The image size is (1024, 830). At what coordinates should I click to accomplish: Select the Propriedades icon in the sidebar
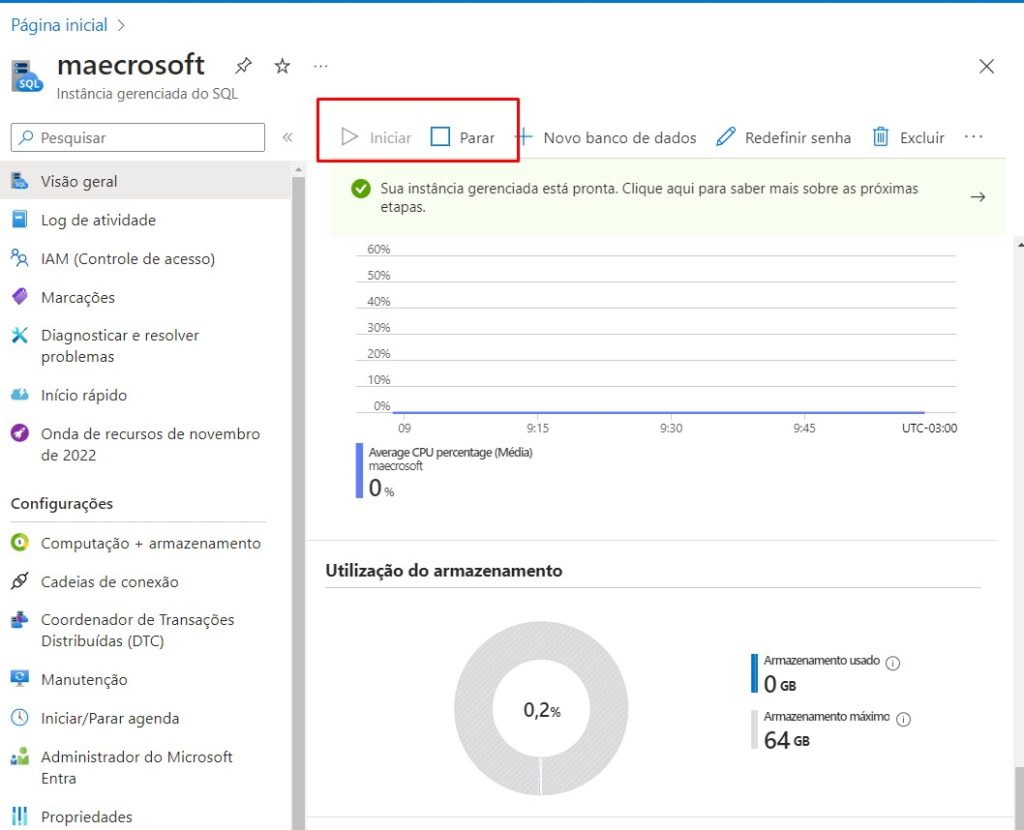pos(19,816)
